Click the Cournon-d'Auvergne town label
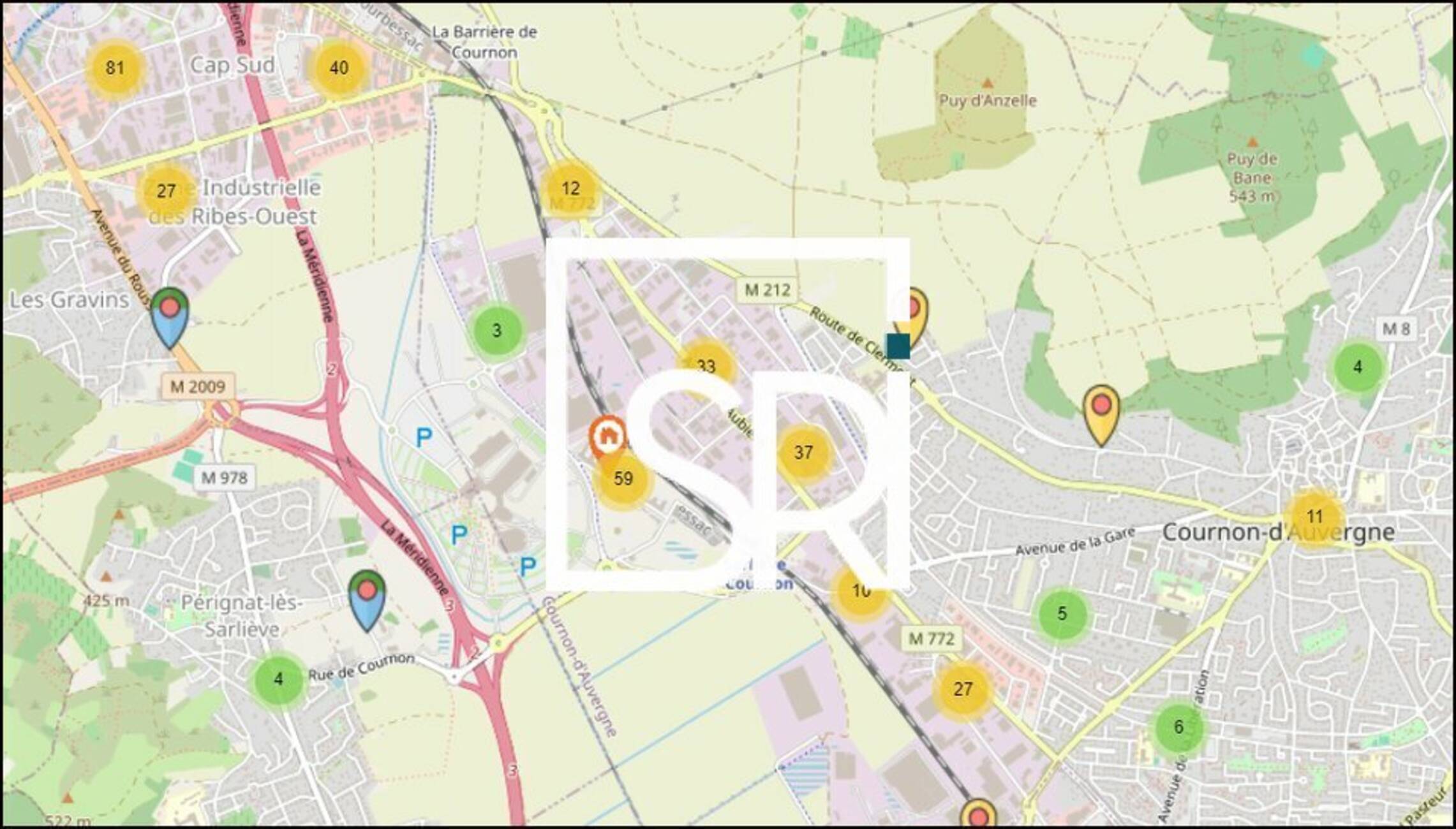This screenshot has width=1456, height=829. click(x=1278, y=532)
